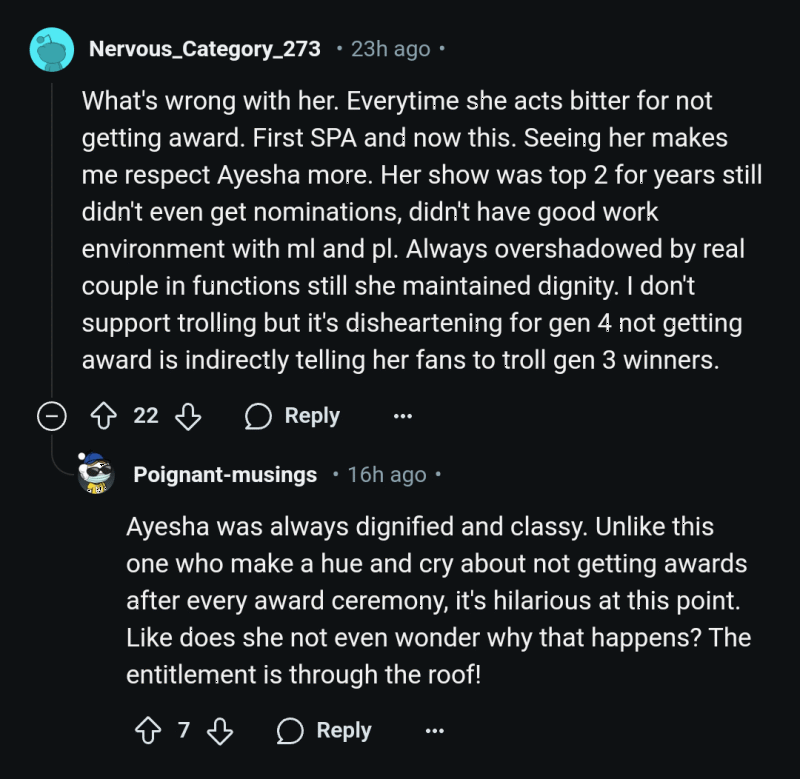Open more options for the first comment
Screen dimensions: 800x779
point(402,416)
